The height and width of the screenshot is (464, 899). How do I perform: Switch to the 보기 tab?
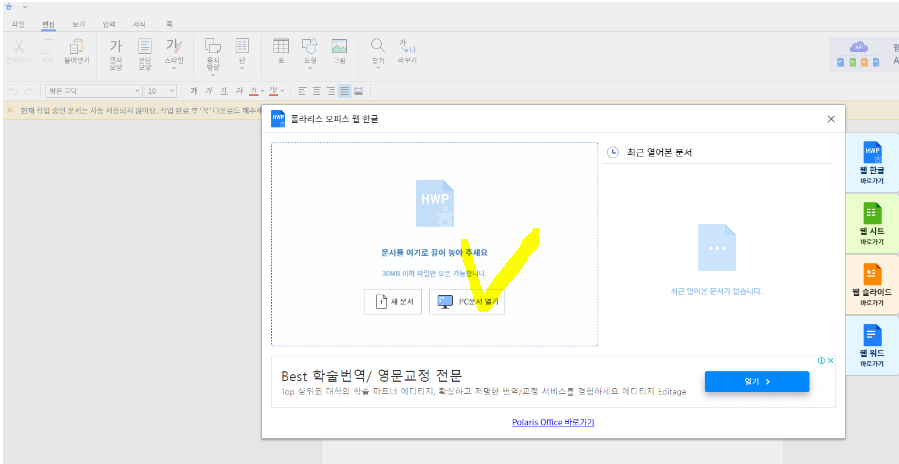[x=79, y=25]
